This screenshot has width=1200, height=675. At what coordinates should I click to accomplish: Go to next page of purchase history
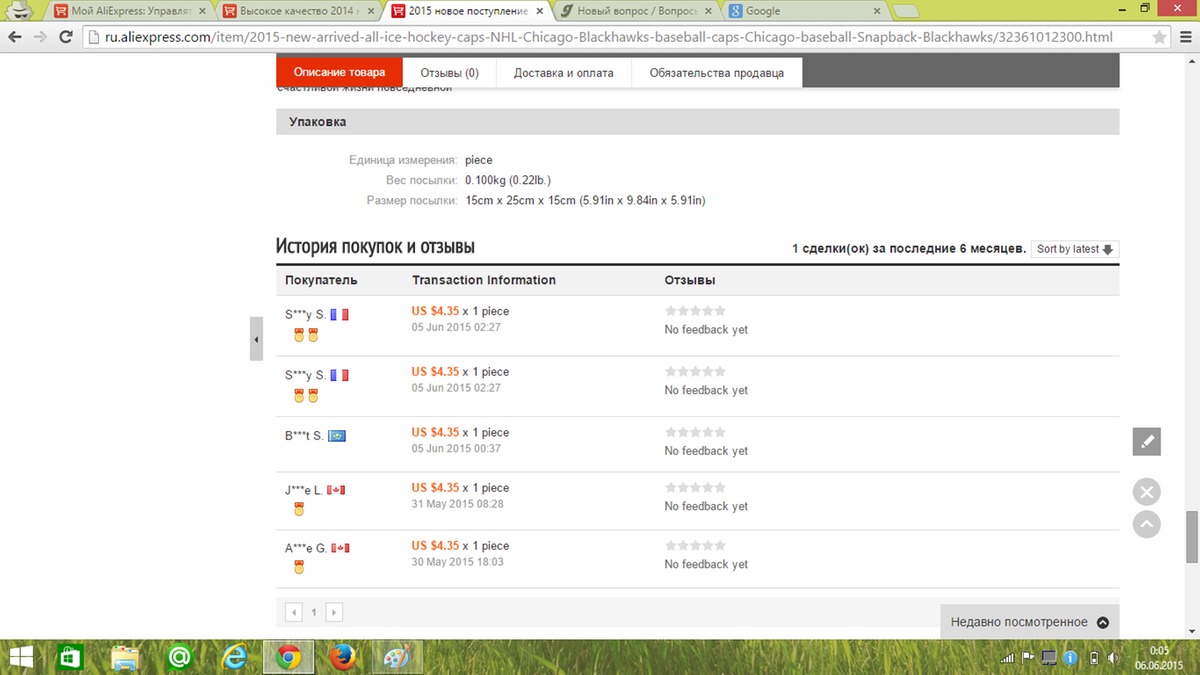(334, 612)
